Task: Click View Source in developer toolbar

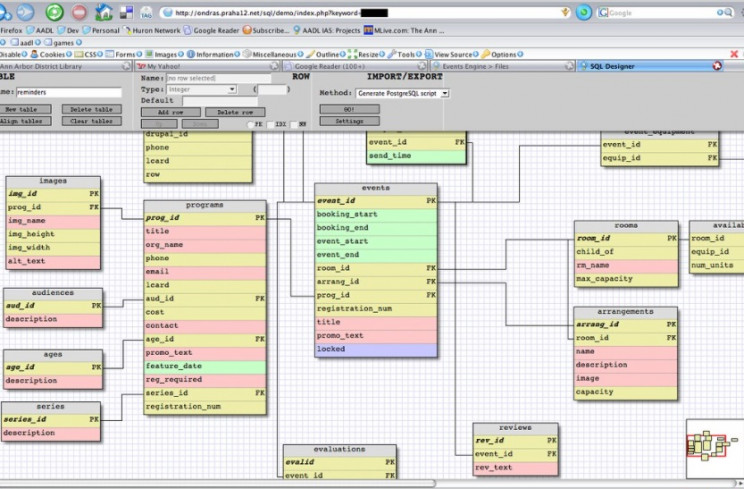Action: pos(451,55)
